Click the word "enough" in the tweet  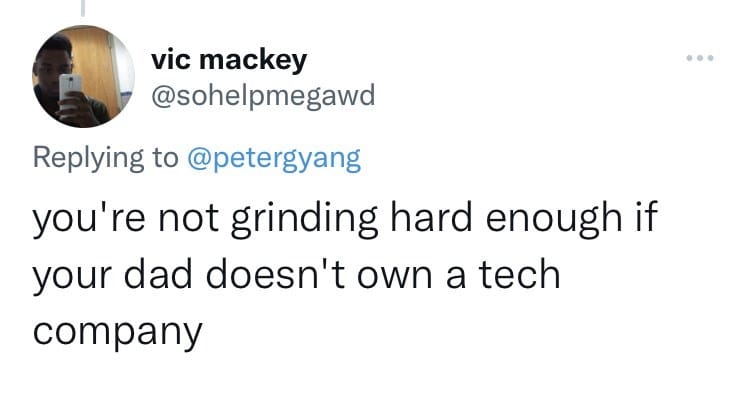[x=554, y=218]
